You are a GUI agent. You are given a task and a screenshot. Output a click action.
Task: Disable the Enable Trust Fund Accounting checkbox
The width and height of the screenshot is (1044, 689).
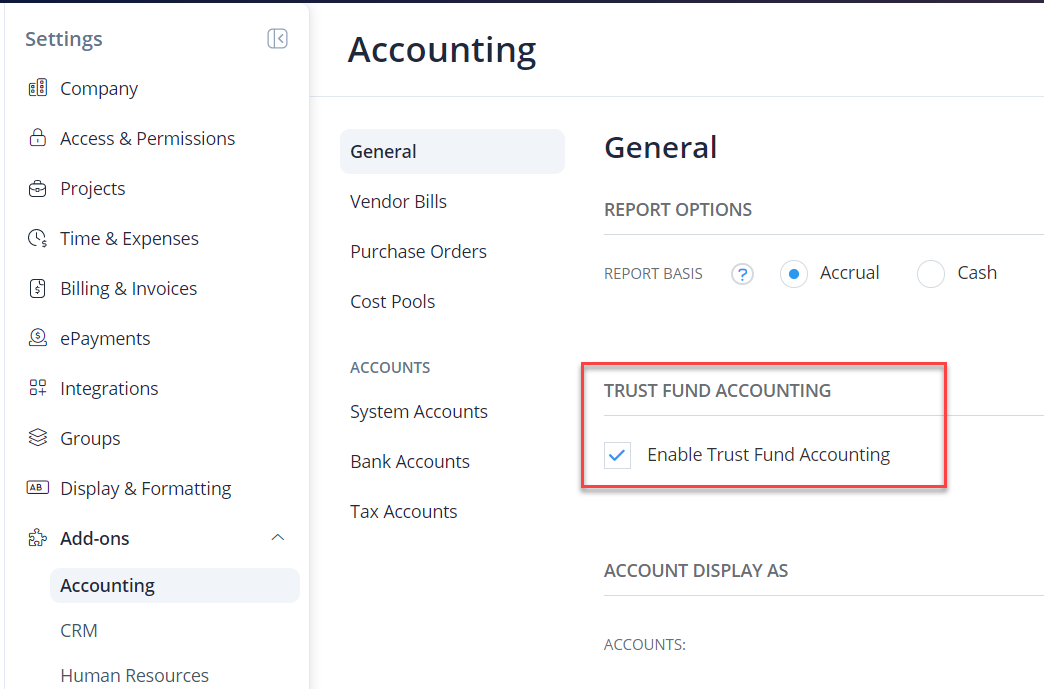617,455
